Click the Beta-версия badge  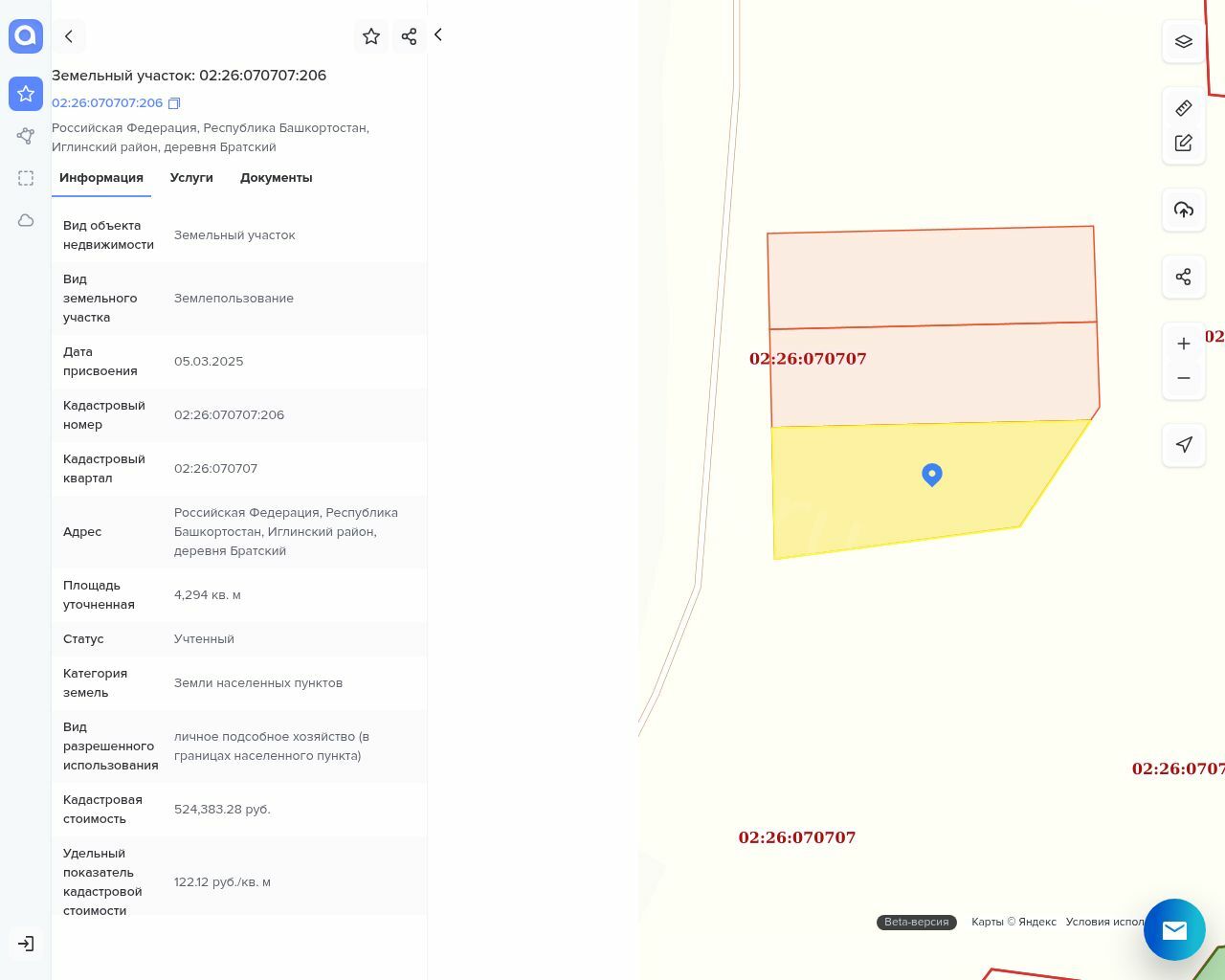pos(917,923)
